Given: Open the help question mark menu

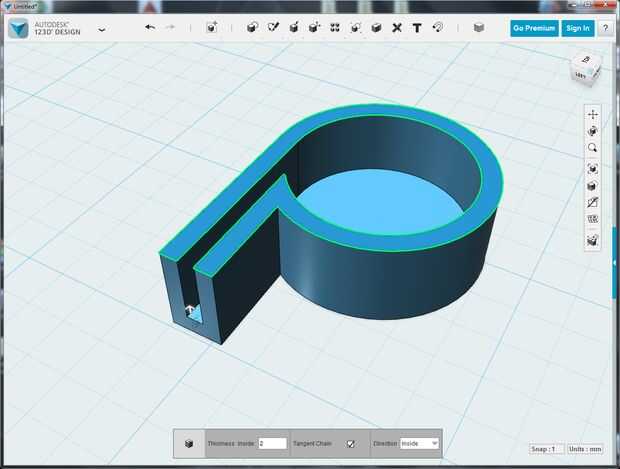Looking at the screenshot, I should (x=605, y=28).
